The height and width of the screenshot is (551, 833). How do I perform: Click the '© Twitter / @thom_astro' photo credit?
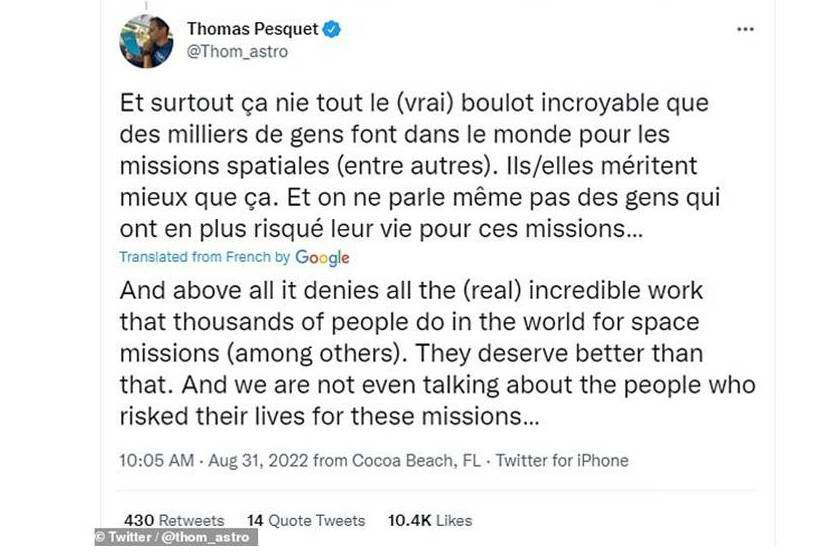coord(176,539)
